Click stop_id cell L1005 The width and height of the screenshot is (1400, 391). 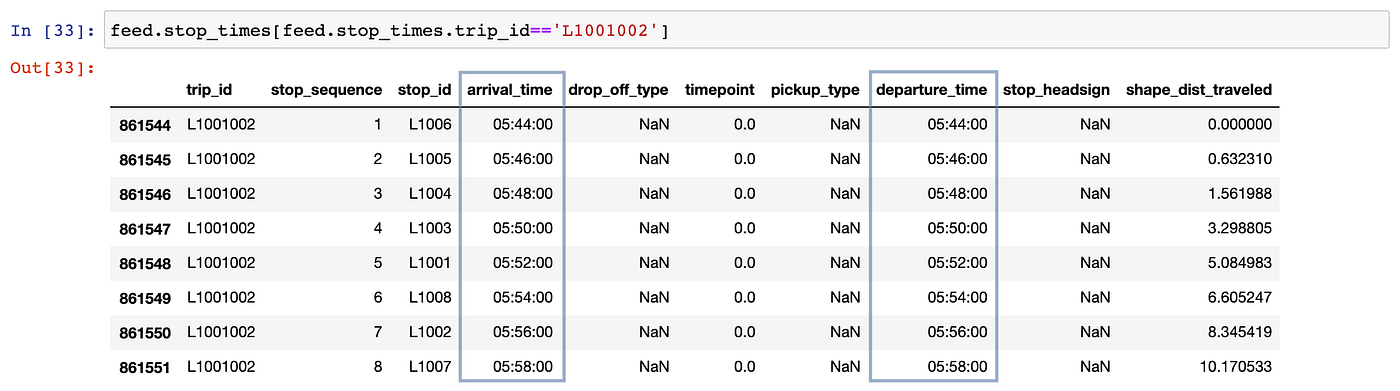pos(430,159)
